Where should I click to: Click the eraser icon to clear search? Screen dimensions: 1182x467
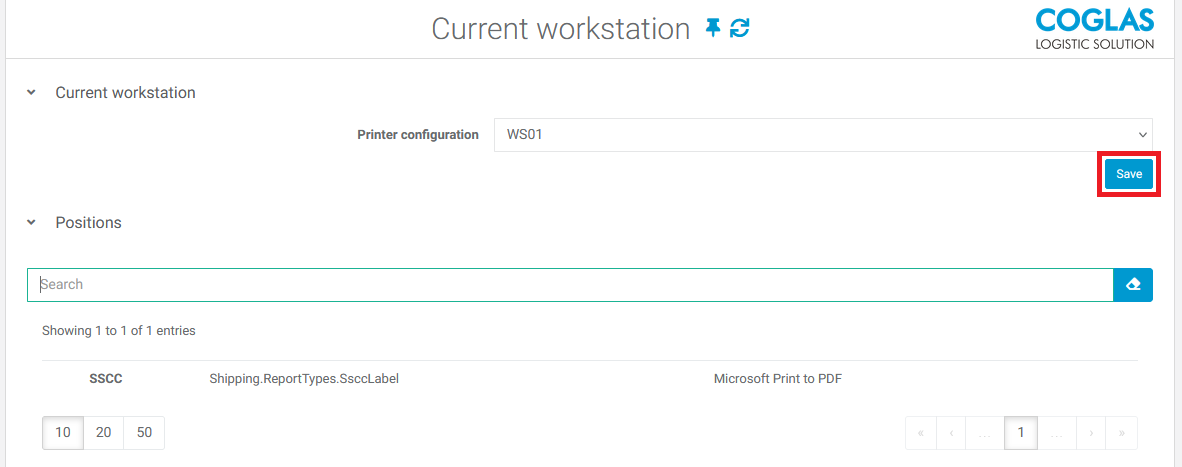click(1133, 285)
